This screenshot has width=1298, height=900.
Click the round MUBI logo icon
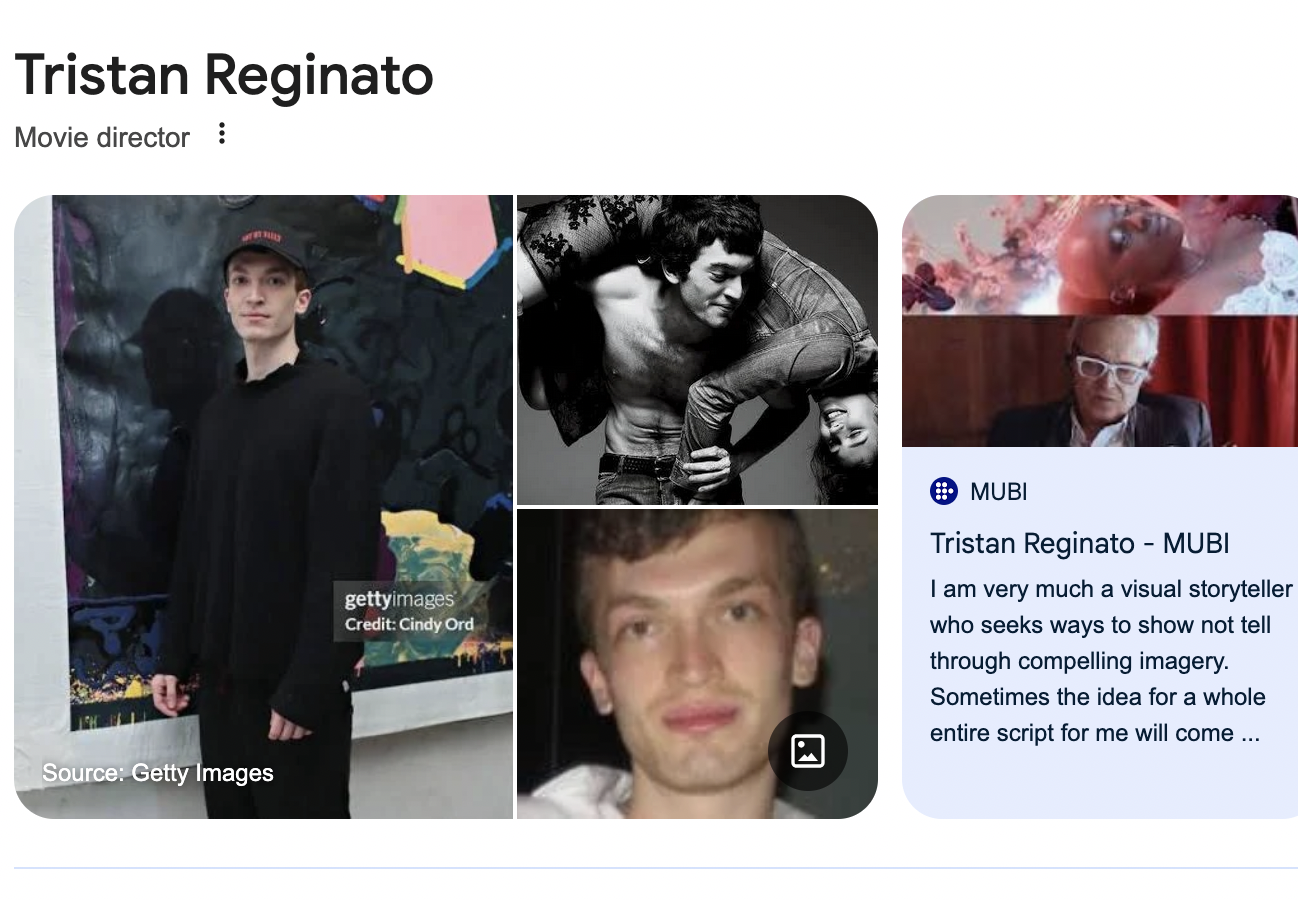pyautogui.click(x=943, y=491)
